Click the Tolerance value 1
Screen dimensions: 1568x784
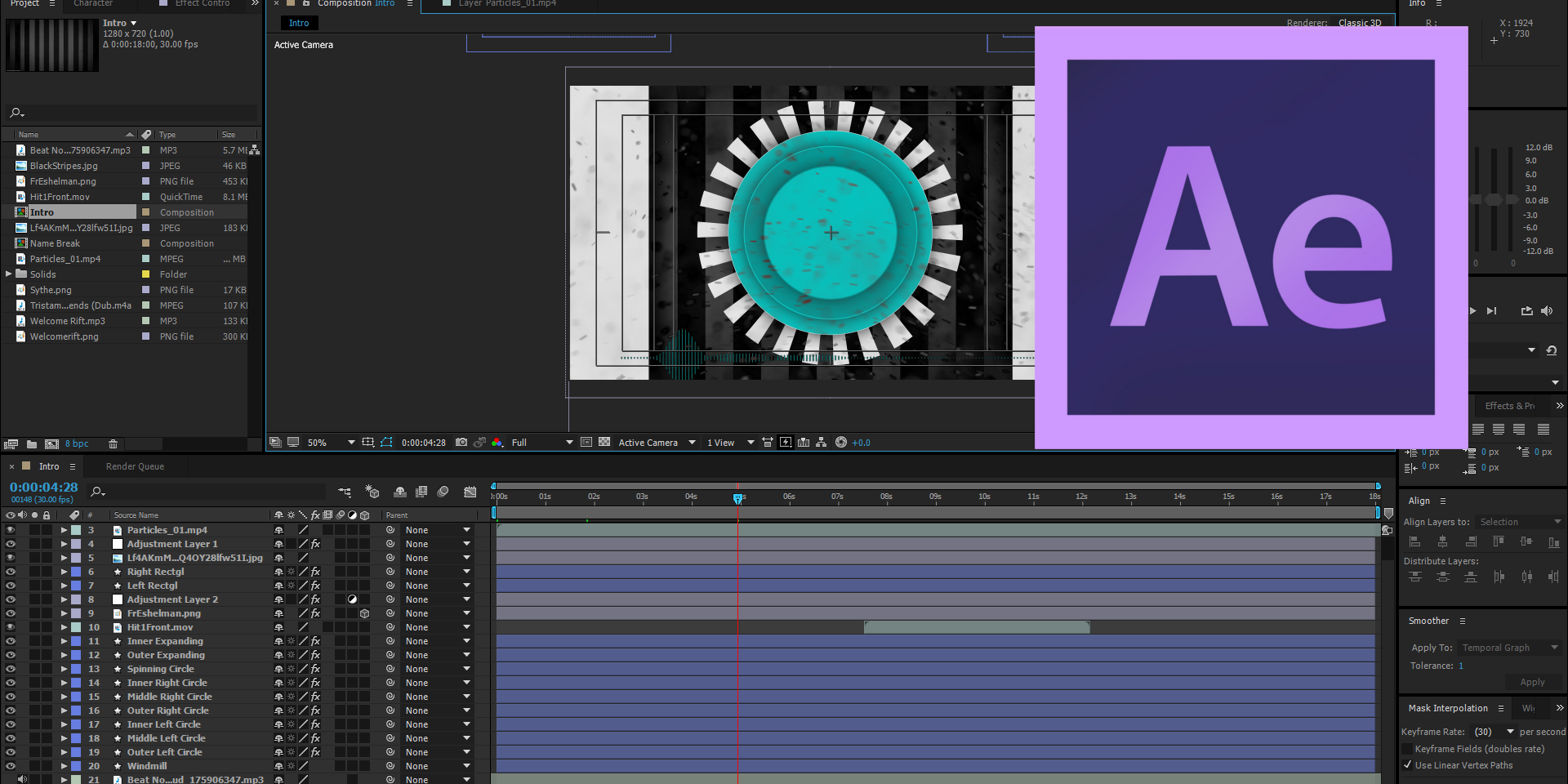1461,666
